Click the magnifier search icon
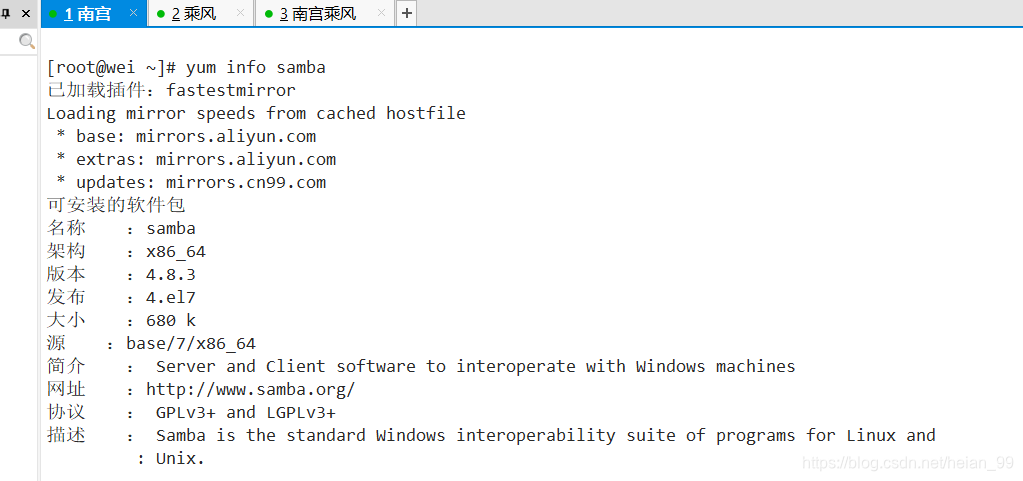The height and width of the screenshot is (481, 1023). (27, 42)
